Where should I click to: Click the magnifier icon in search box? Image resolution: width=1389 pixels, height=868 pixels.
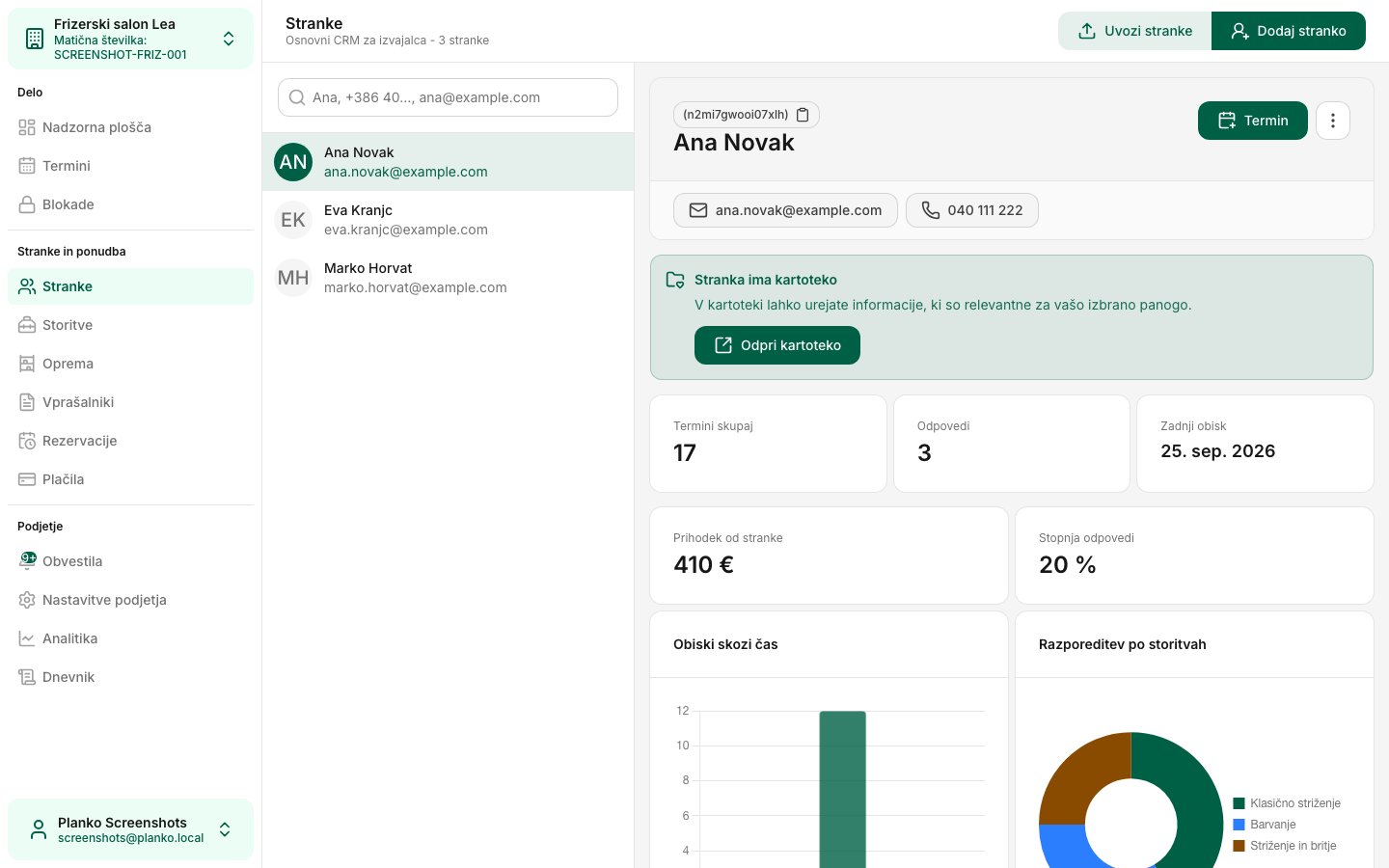(x=297, y=97)
